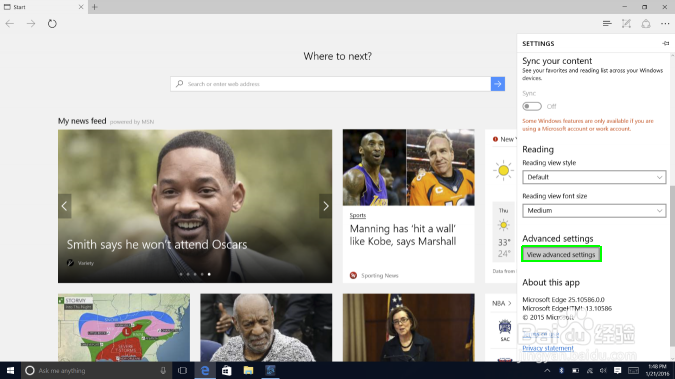Image resolution: width=675 pixels, height=379 pixels.
Task: Click the Cortana Ask me anything box
Action: [x=96, y=370]
